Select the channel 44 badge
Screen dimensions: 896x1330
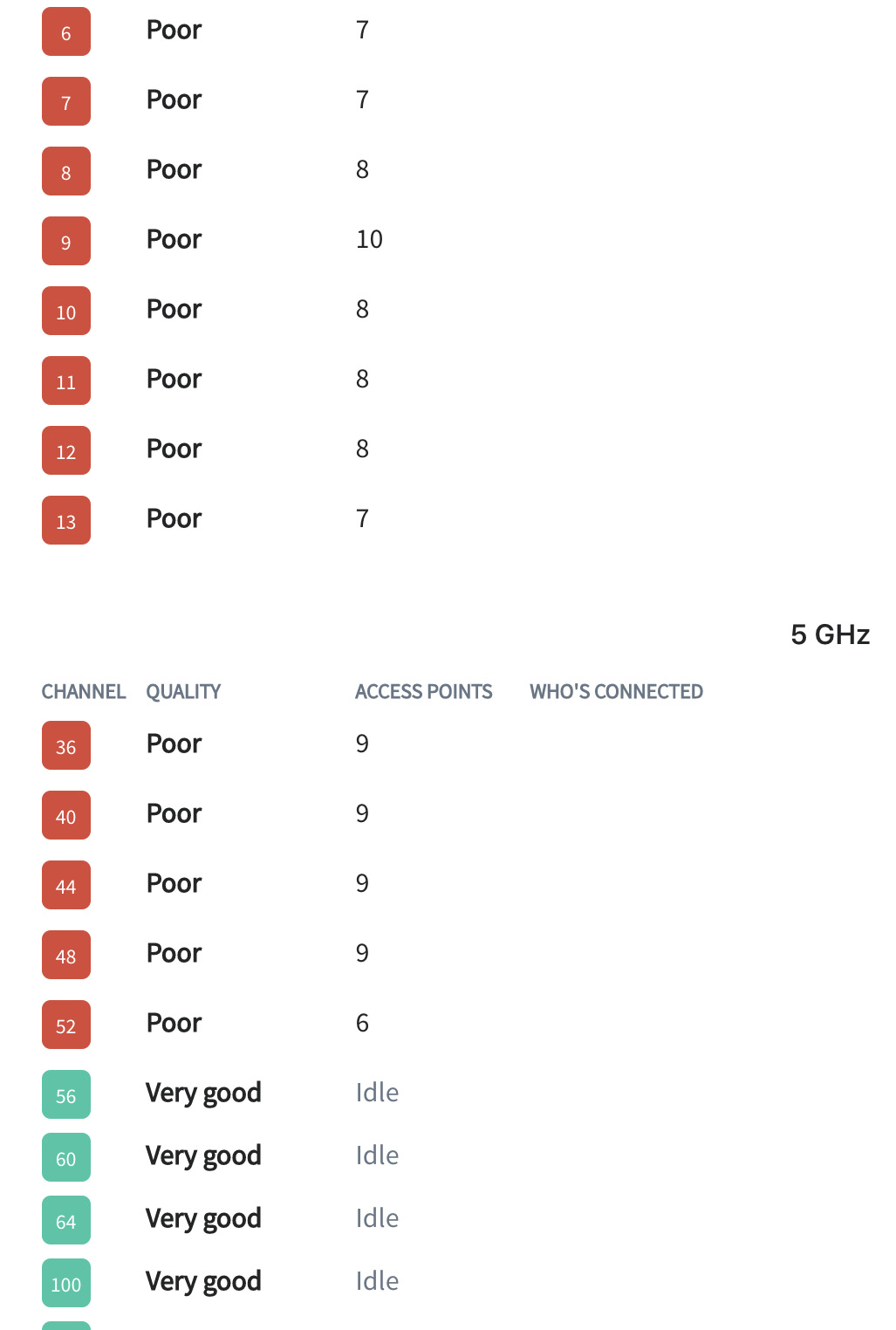(x=66, y=885)
